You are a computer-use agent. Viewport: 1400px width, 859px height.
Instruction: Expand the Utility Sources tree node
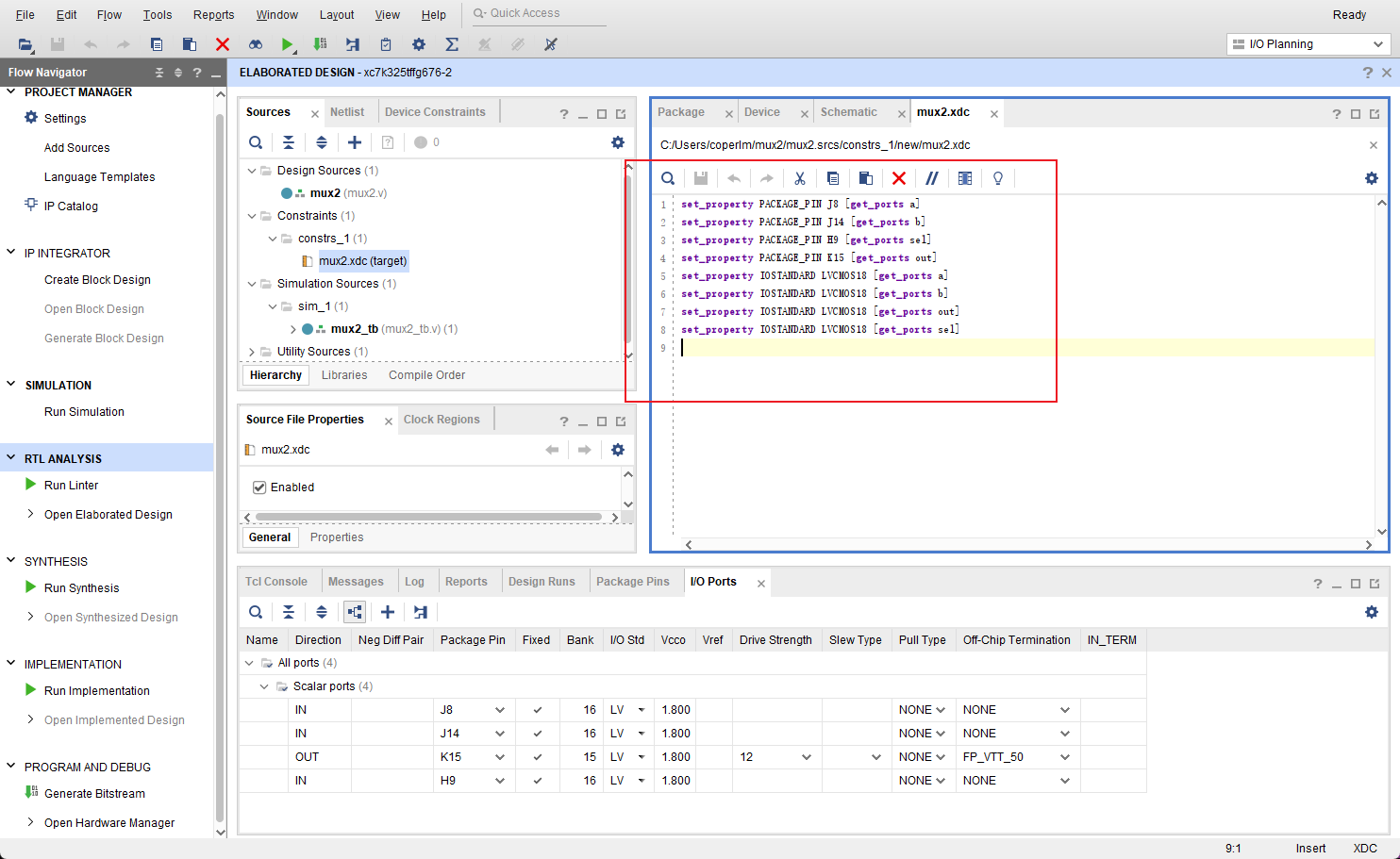(252, 352)
